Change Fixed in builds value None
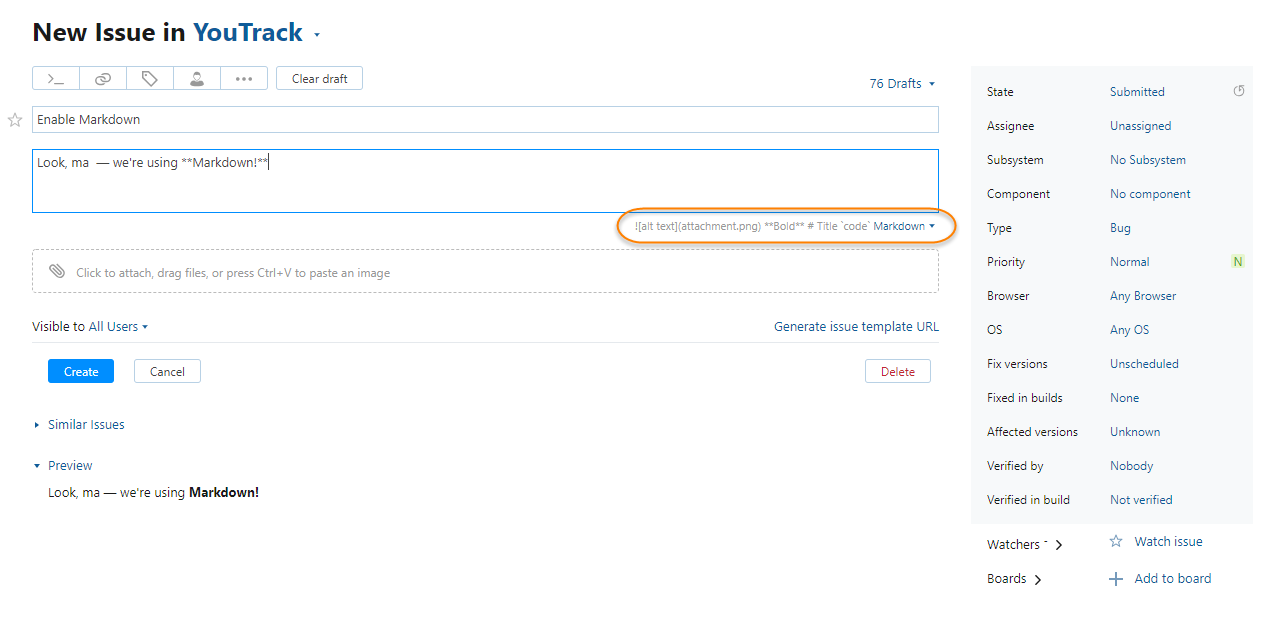 tap(1125, 398)
